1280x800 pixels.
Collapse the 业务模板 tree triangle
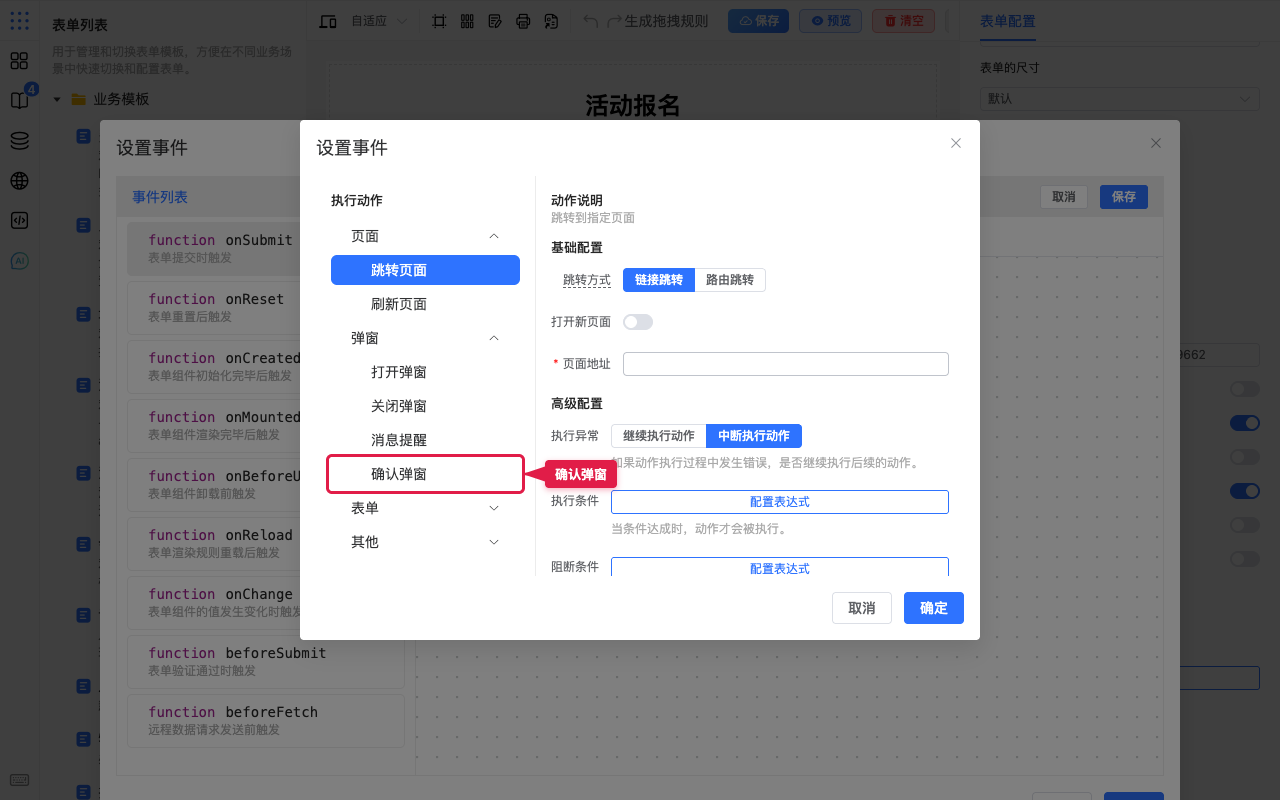coord(57,99)
